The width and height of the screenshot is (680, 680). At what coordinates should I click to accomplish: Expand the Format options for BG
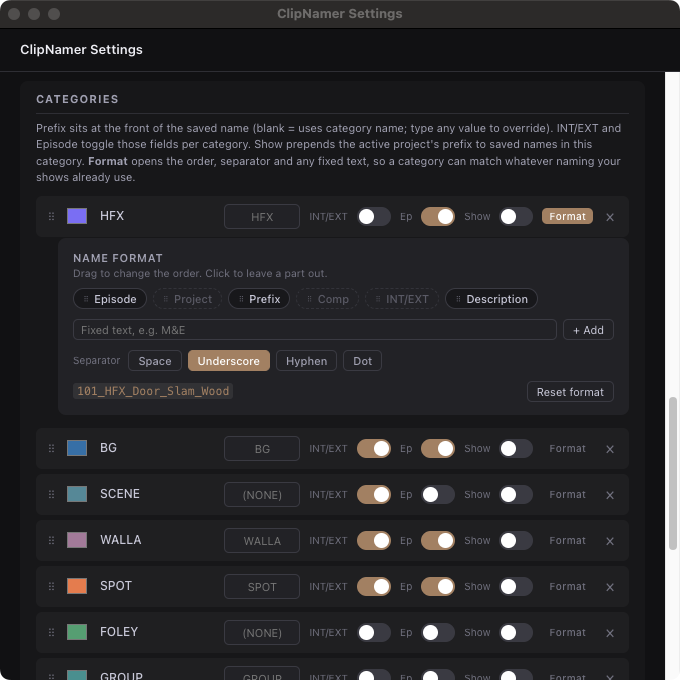[567, 448]
